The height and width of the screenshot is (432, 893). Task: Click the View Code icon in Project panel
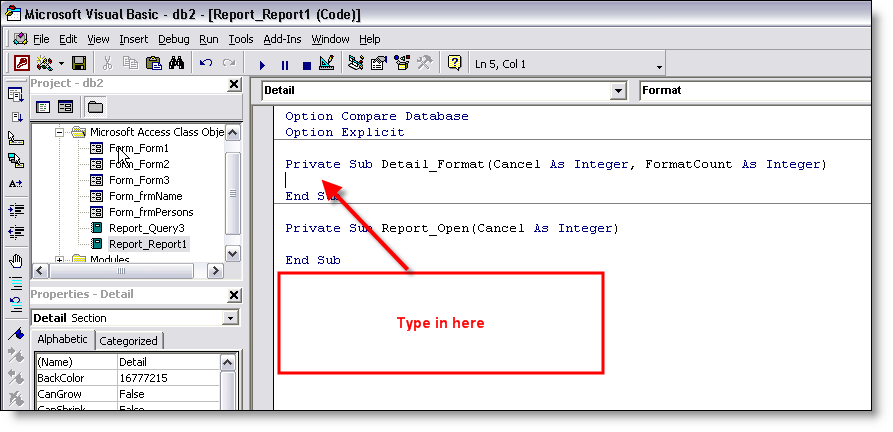(44, 107)
